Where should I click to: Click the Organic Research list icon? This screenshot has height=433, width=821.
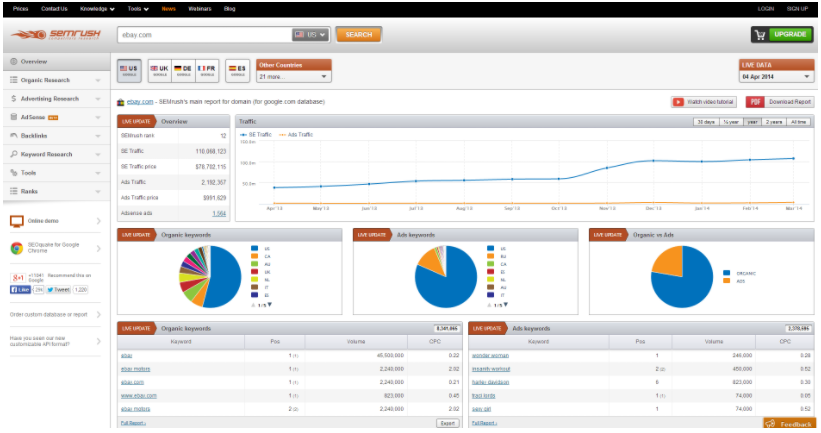(14, 80)
